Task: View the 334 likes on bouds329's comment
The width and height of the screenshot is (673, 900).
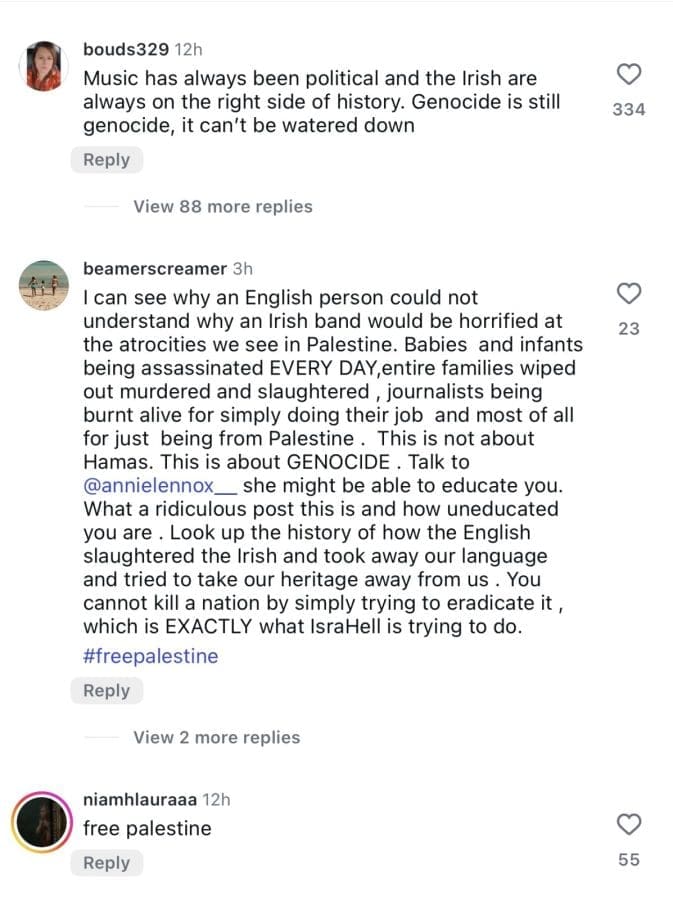Action: (x=629, y=110)
